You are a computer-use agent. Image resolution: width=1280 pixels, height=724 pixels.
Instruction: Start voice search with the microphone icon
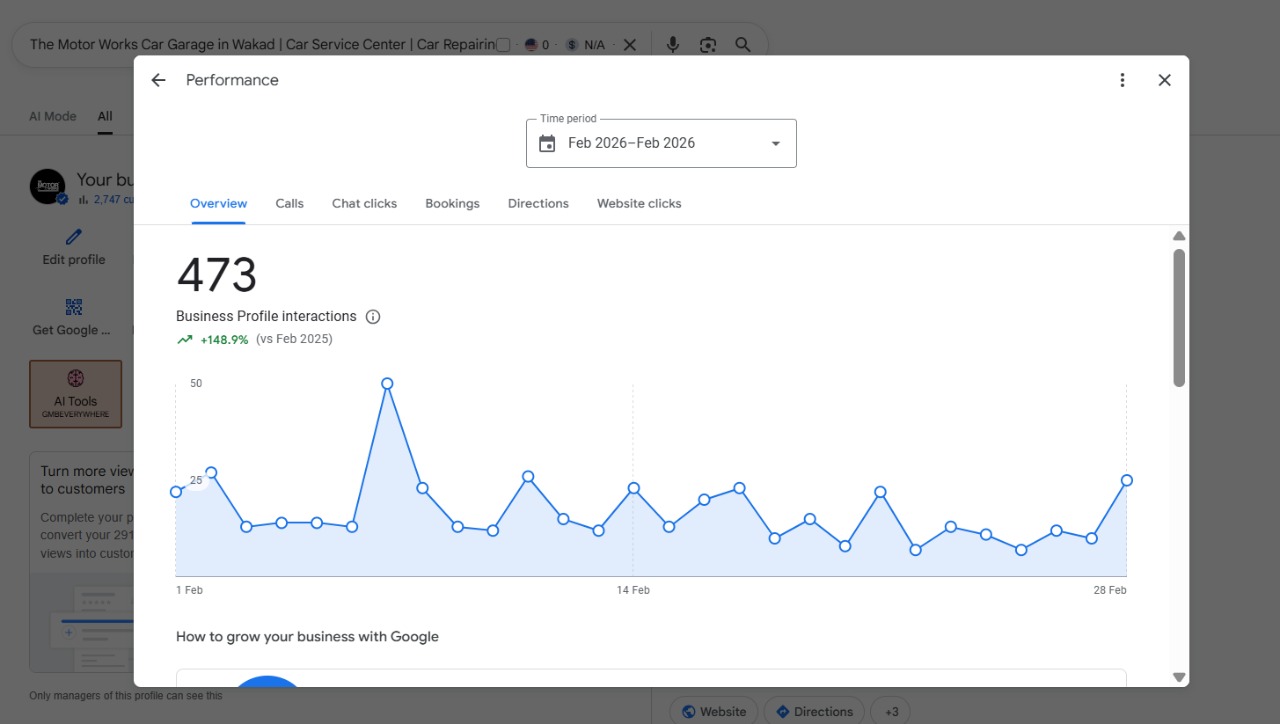click(x=673, y=45)
